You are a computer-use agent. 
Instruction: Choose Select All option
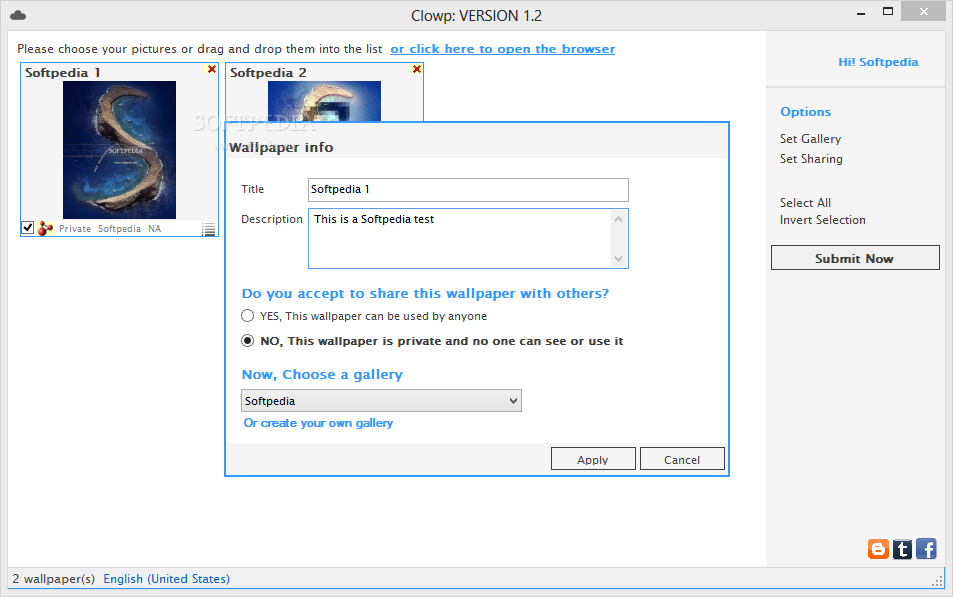805,202
